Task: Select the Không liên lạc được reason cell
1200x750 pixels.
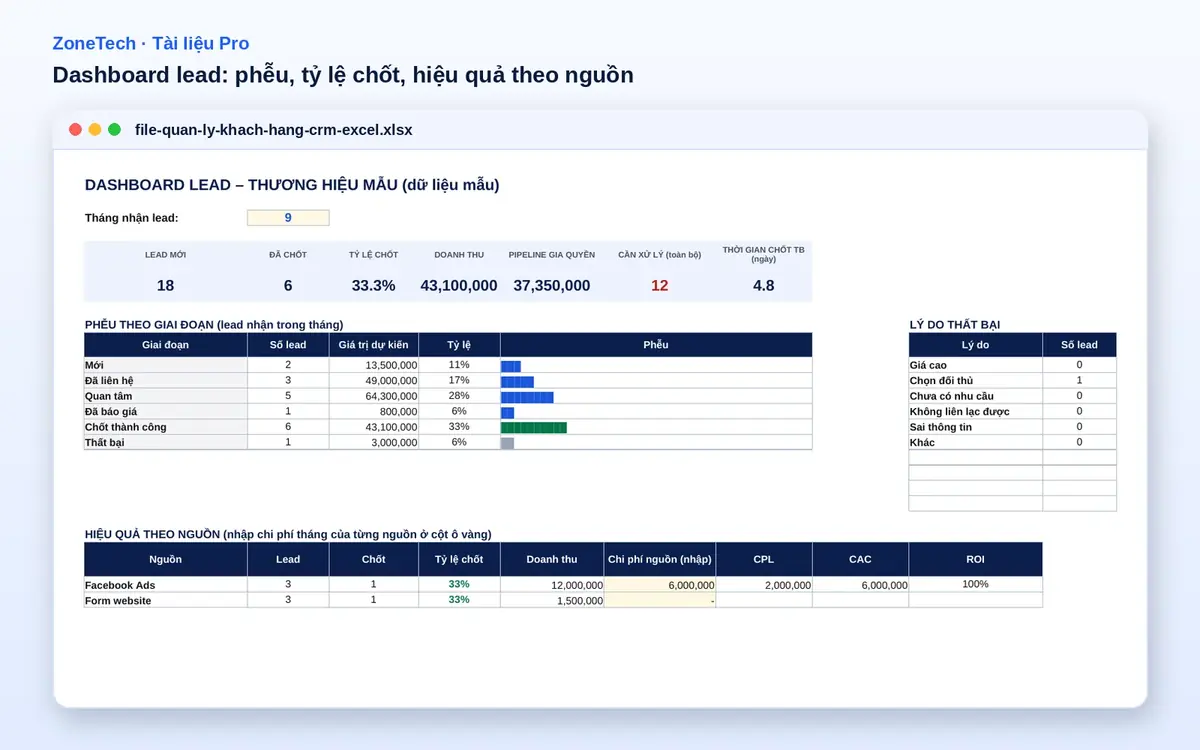Action: pos(975,412)
